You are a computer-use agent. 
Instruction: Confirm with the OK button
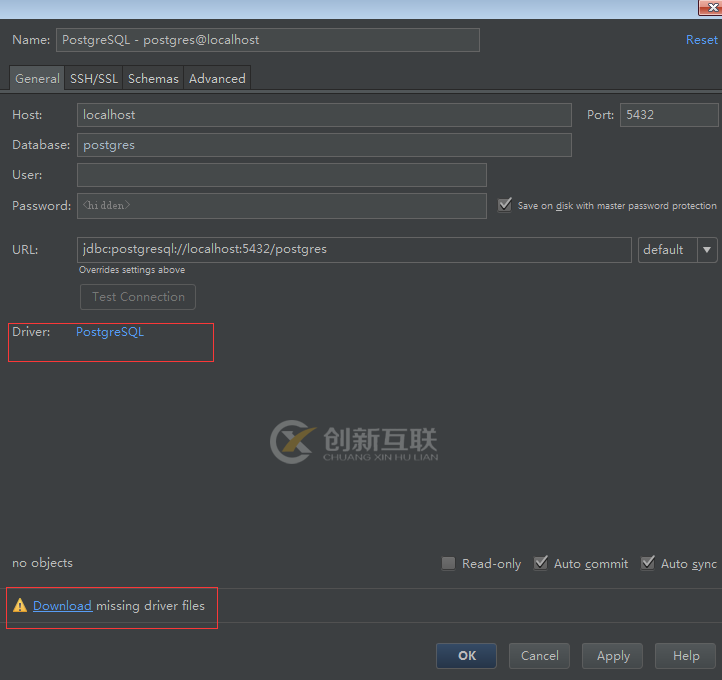coord(466,656)
